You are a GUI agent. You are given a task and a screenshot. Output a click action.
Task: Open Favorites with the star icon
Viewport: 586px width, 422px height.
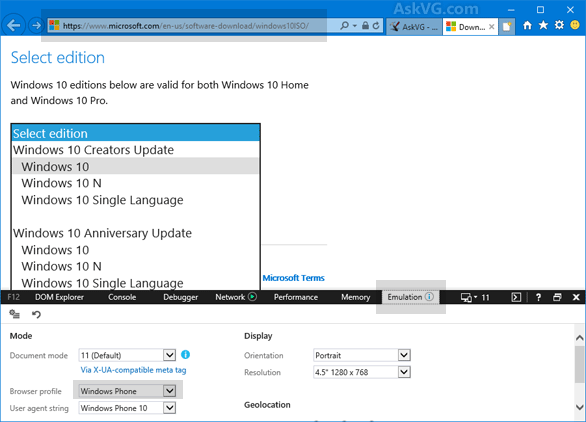point(543,25)
